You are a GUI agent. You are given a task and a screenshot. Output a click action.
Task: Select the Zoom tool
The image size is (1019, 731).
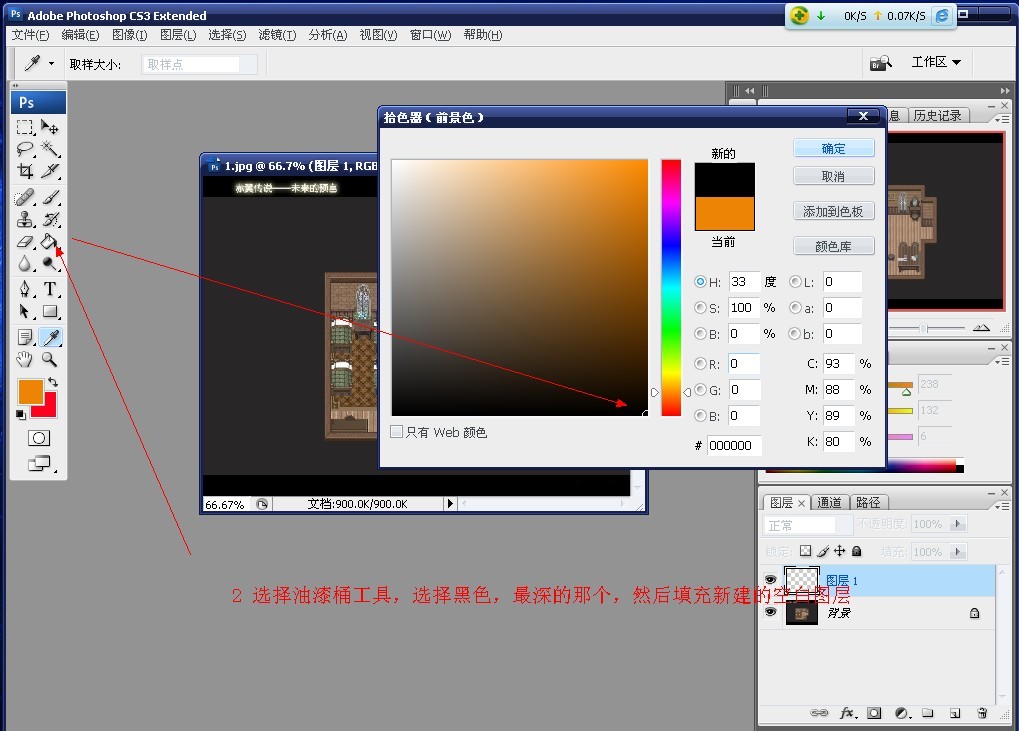(x=50, y=359)
